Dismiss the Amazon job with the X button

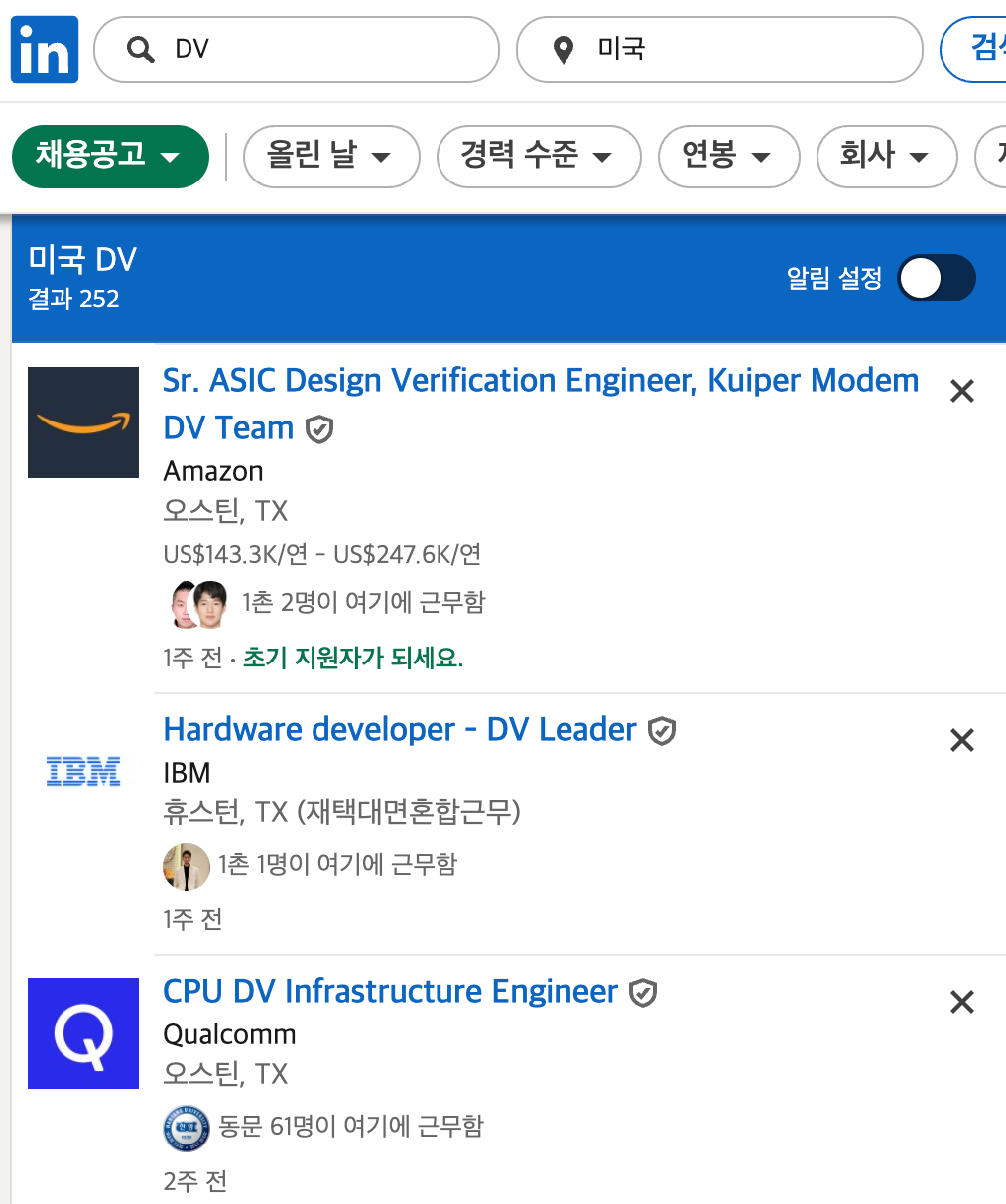coord(961,391)
